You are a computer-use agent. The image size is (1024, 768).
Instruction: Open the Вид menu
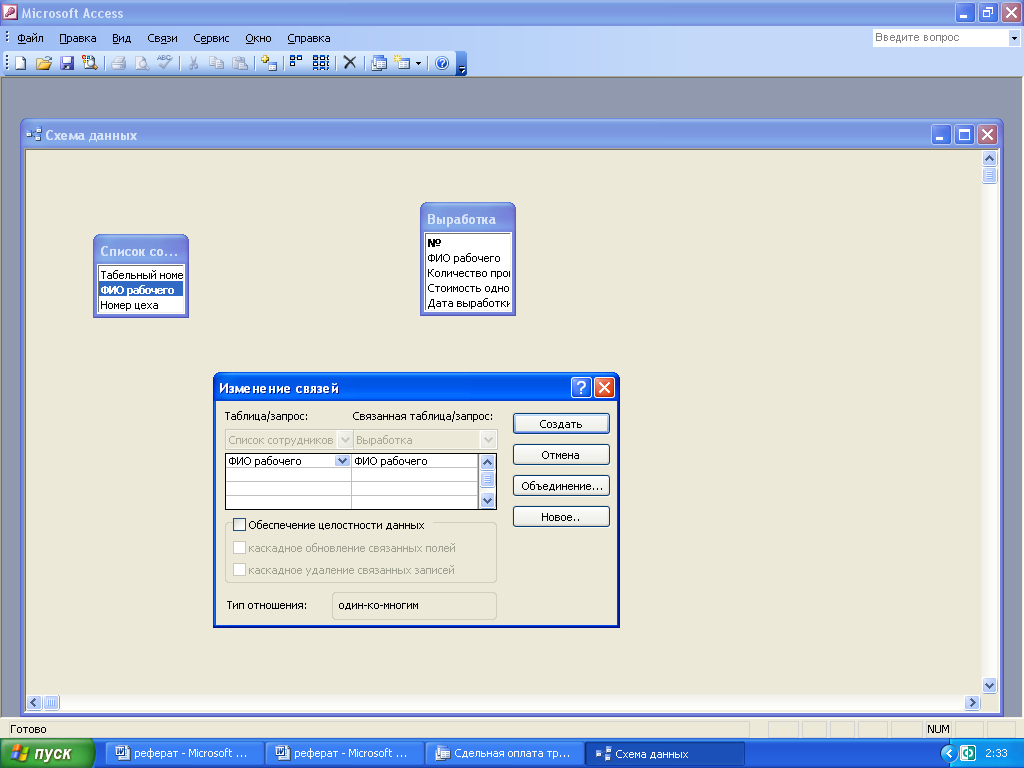[x=121, y=38]
